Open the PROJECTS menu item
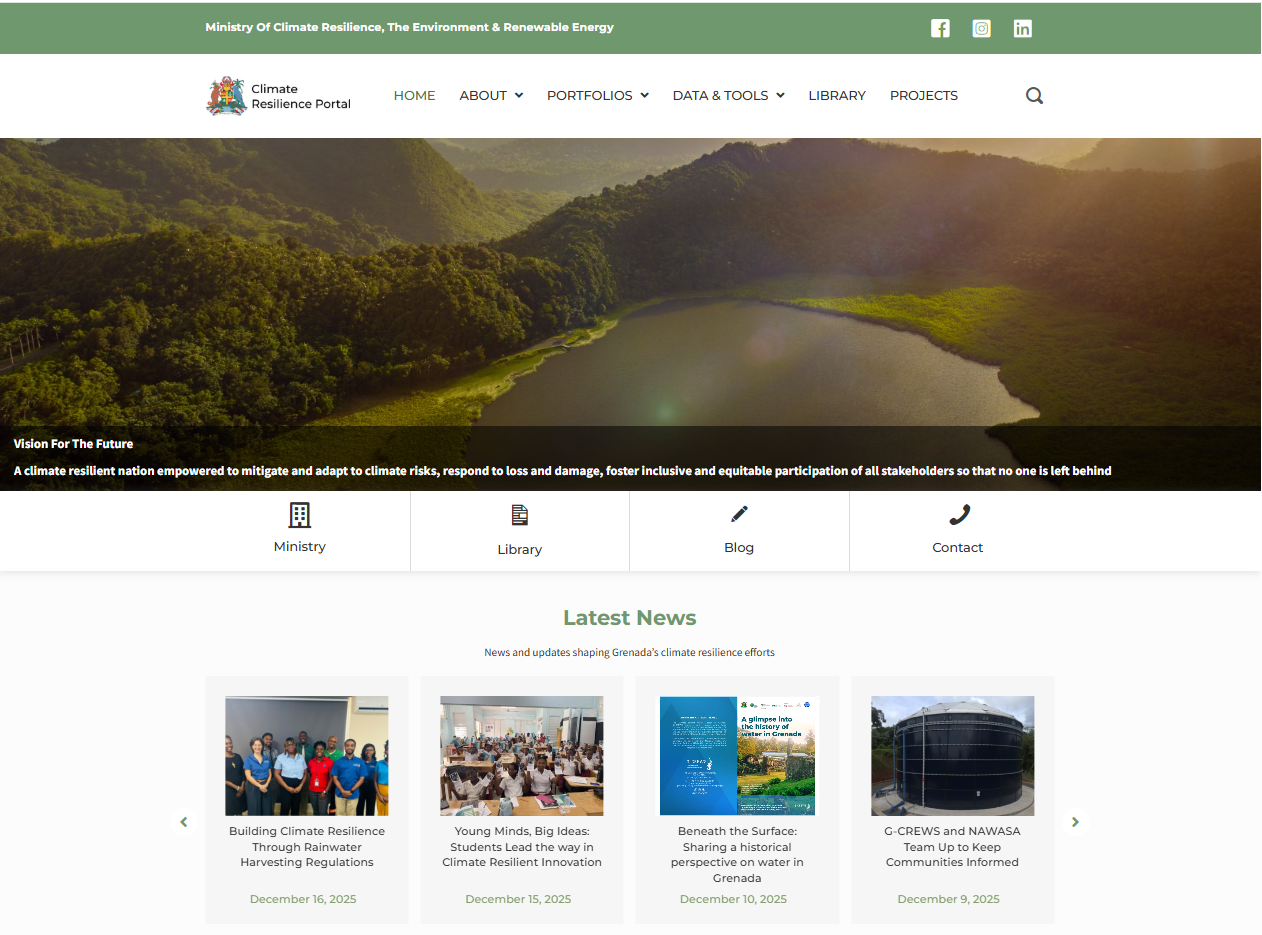This screenshot has width=1262, height=935. 923,96
